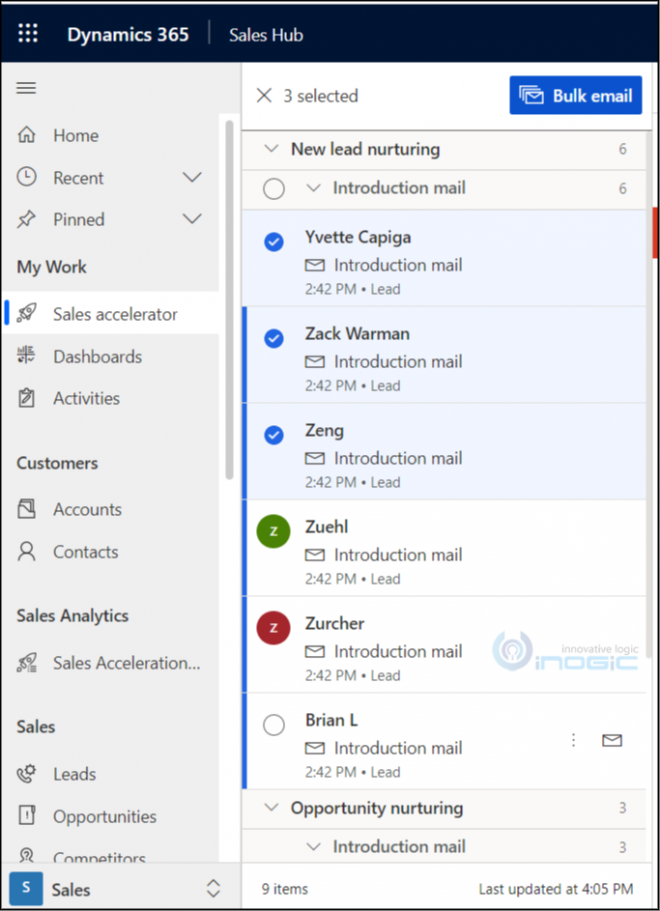
Task: Click the Sales accelerator rocket icon
Action: click(27, 313)
